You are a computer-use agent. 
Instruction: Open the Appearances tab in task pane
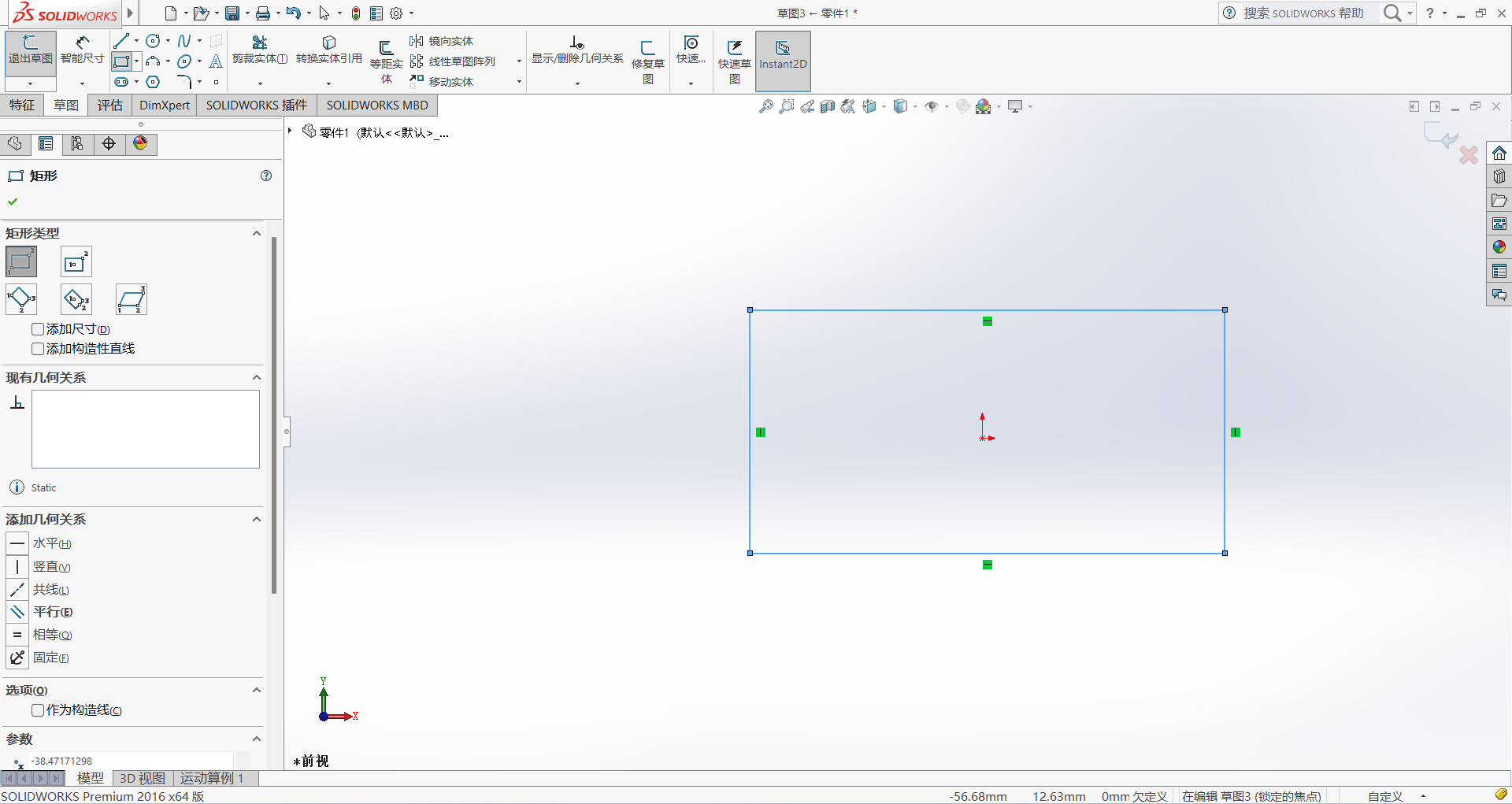coord(1499,247)
